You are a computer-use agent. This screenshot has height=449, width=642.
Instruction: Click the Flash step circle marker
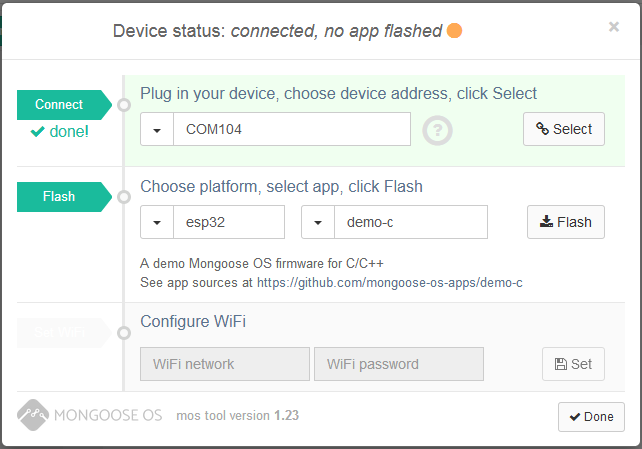point(124,197)
